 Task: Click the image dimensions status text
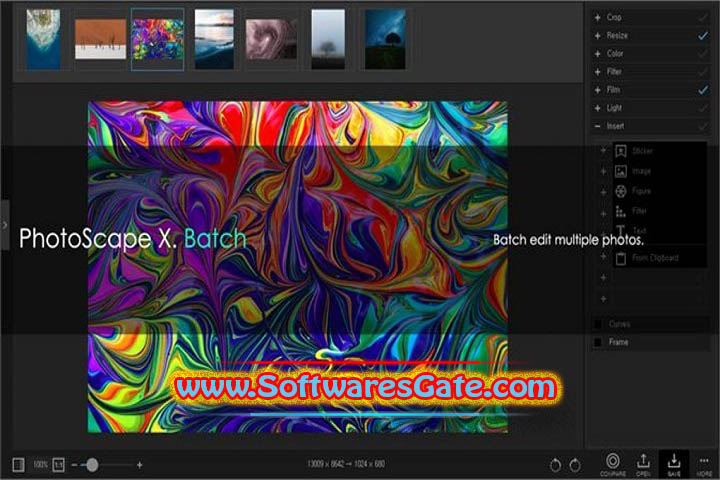(346, 464)
